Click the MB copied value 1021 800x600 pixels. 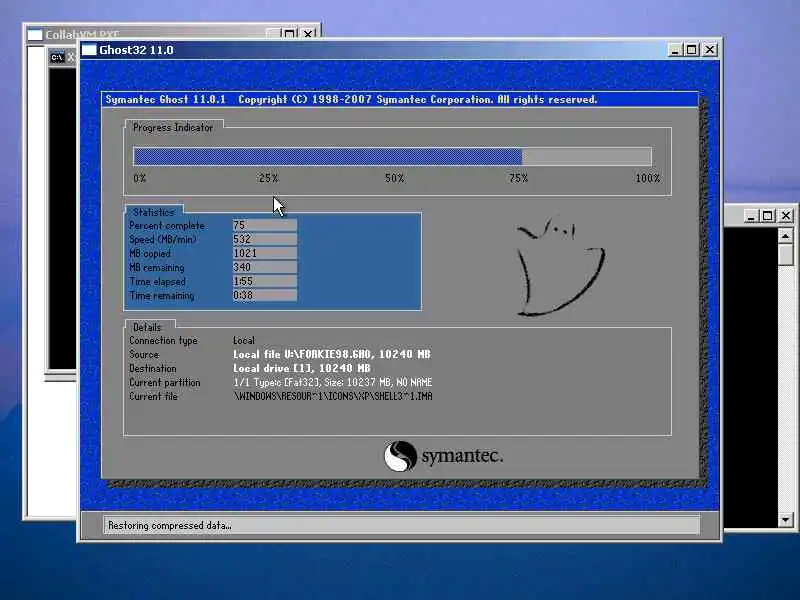pyautogui.click(x=265, y=254)
